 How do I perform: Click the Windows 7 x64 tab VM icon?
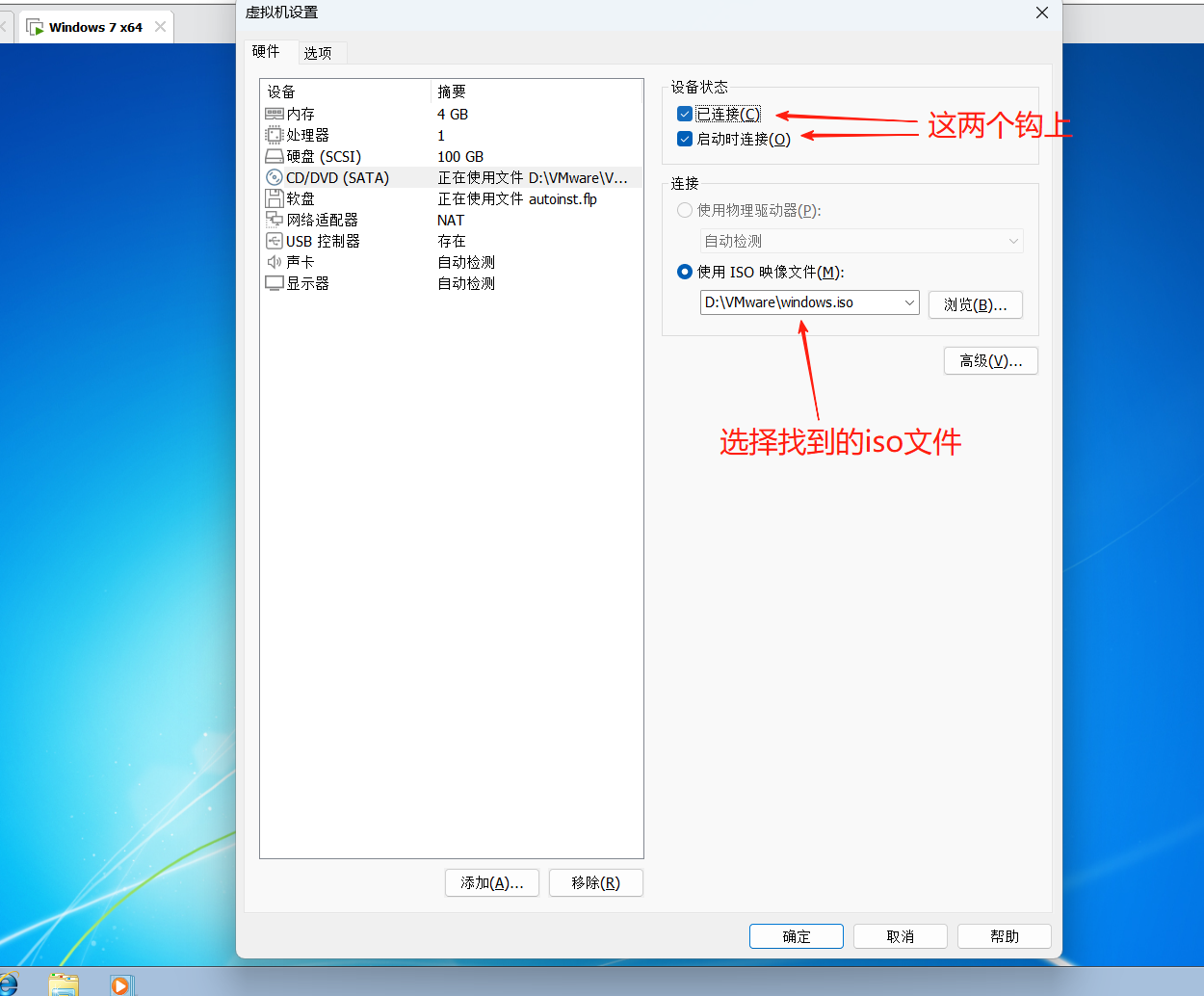35,27
